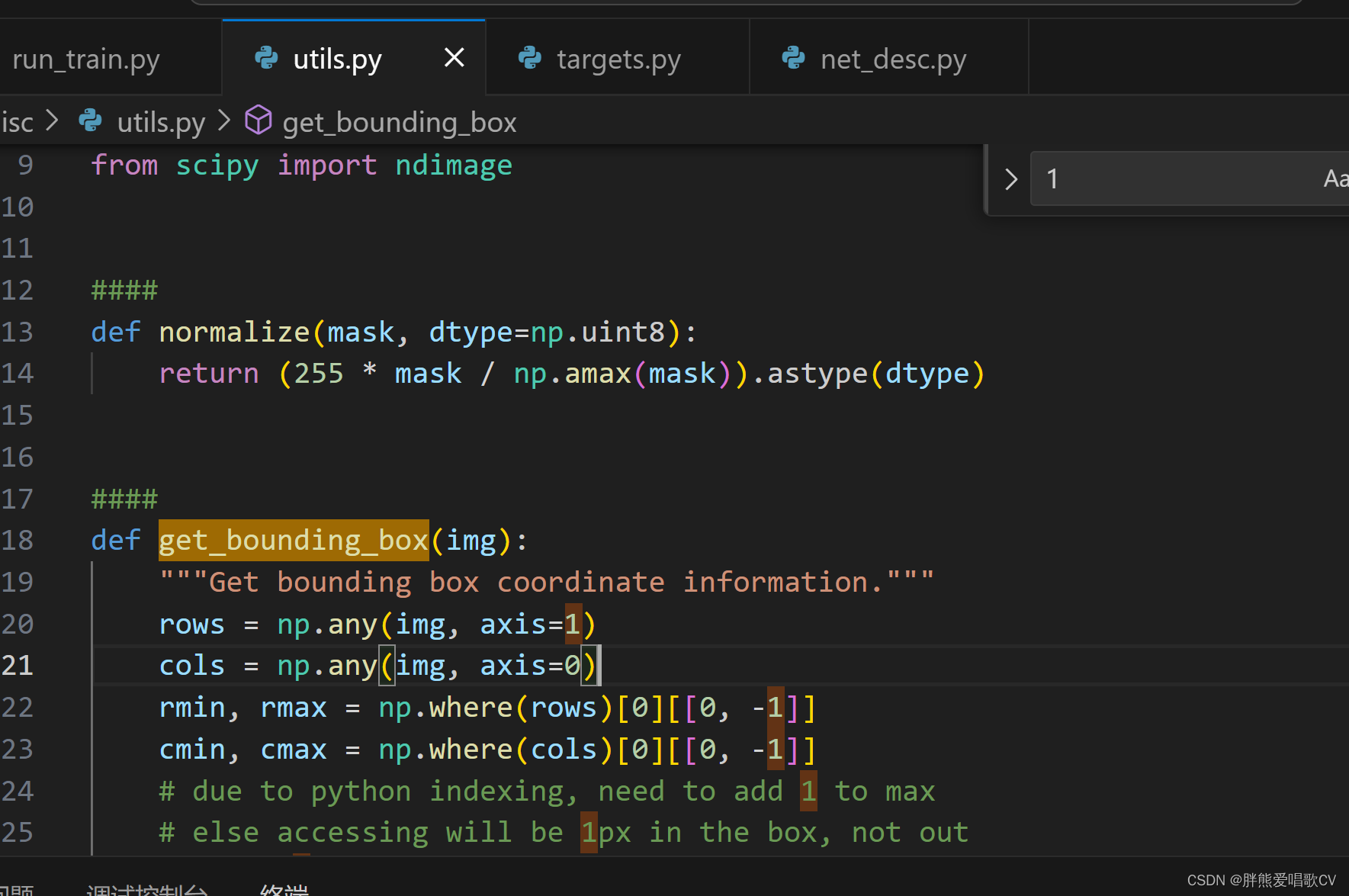The image size is (1349, 896).
Task: Click 'scipy' on line 9
Action: pyautogui.click(x=217, y=165)
